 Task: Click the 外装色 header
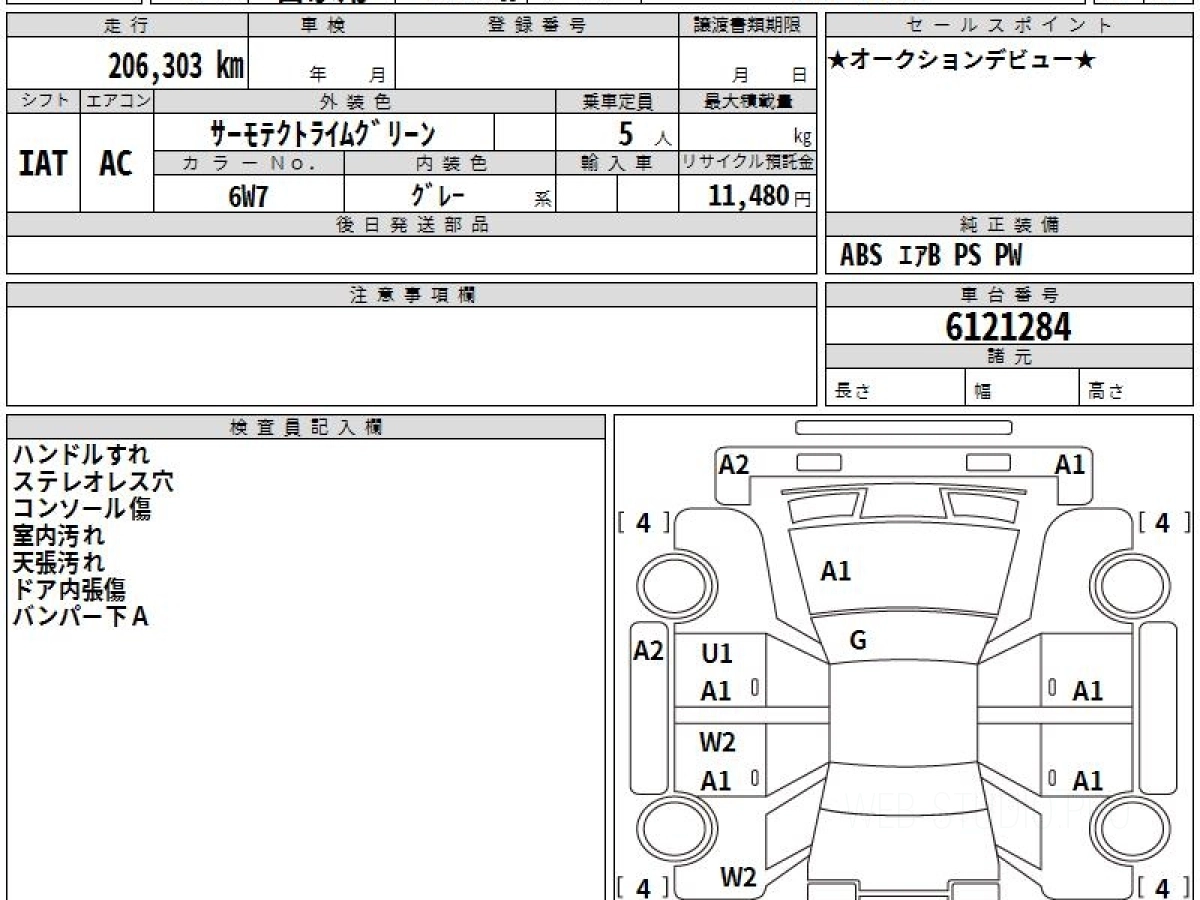pos(355,101)
